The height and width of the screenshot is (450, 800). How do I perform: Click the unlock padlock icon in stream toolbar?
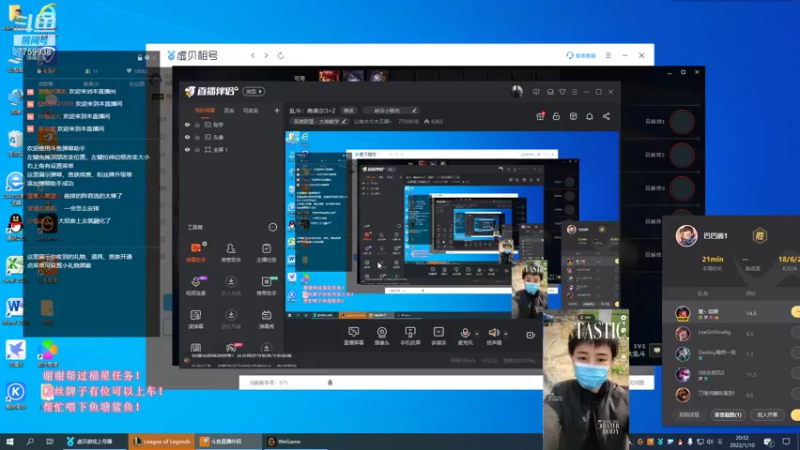(556, 116)
